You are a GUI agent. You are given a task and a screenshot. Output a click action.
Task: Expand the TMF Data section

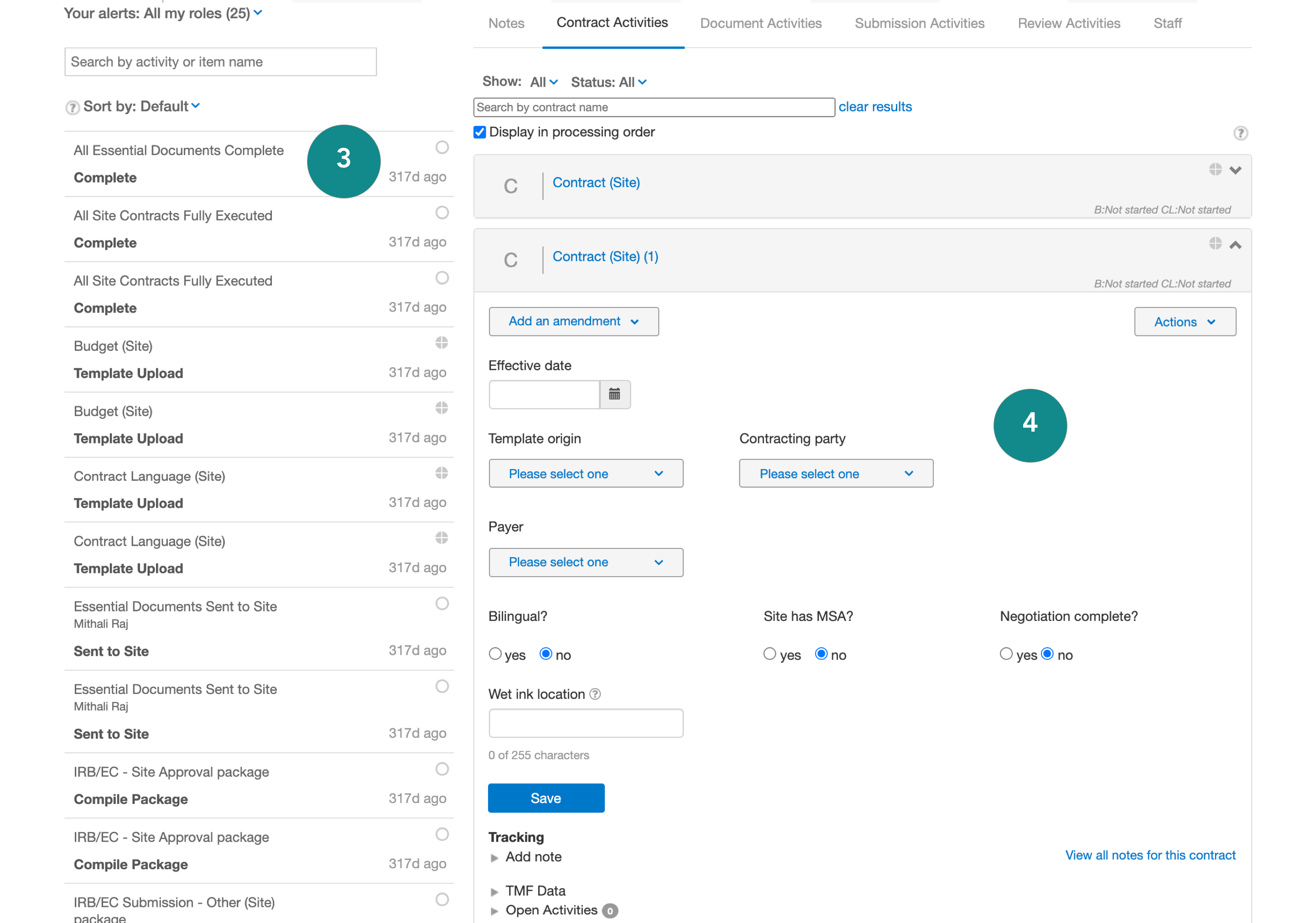point(535,890)
